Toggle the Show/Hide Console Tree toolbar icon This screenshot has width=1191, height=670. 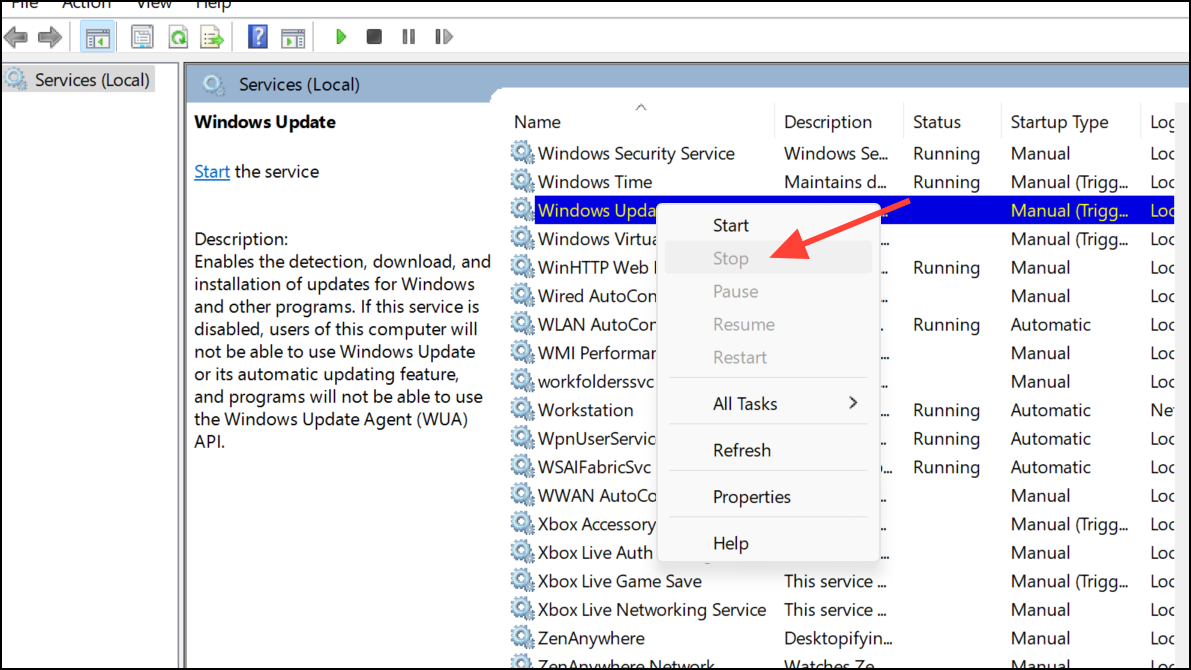(x=97, y=36)
